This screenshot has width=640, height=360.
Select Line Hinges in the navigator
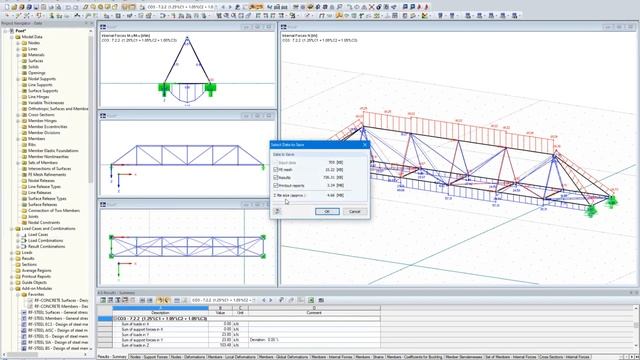(x=38, y=97)
